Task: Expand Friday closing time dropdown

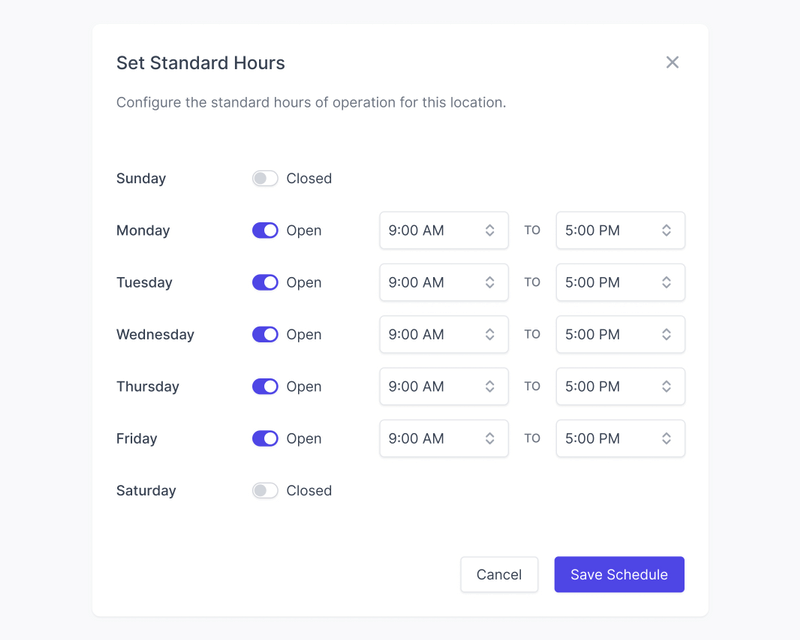Action: 620,439
